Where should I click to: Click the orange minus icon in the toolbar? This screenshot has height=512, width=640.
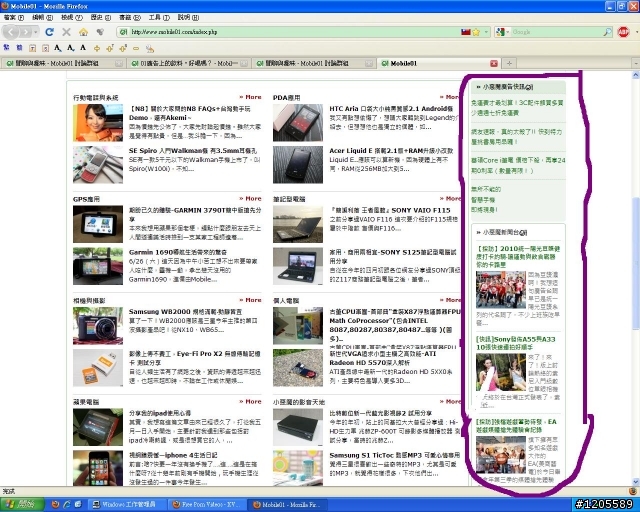(x=136, y=49)
